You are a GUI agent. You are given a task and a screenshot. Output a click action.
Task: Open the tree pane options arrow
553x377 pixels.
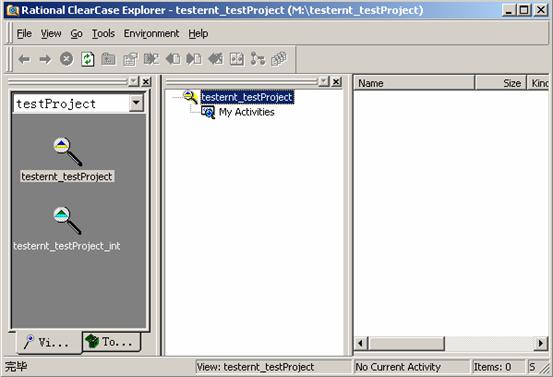coord(324,82)
